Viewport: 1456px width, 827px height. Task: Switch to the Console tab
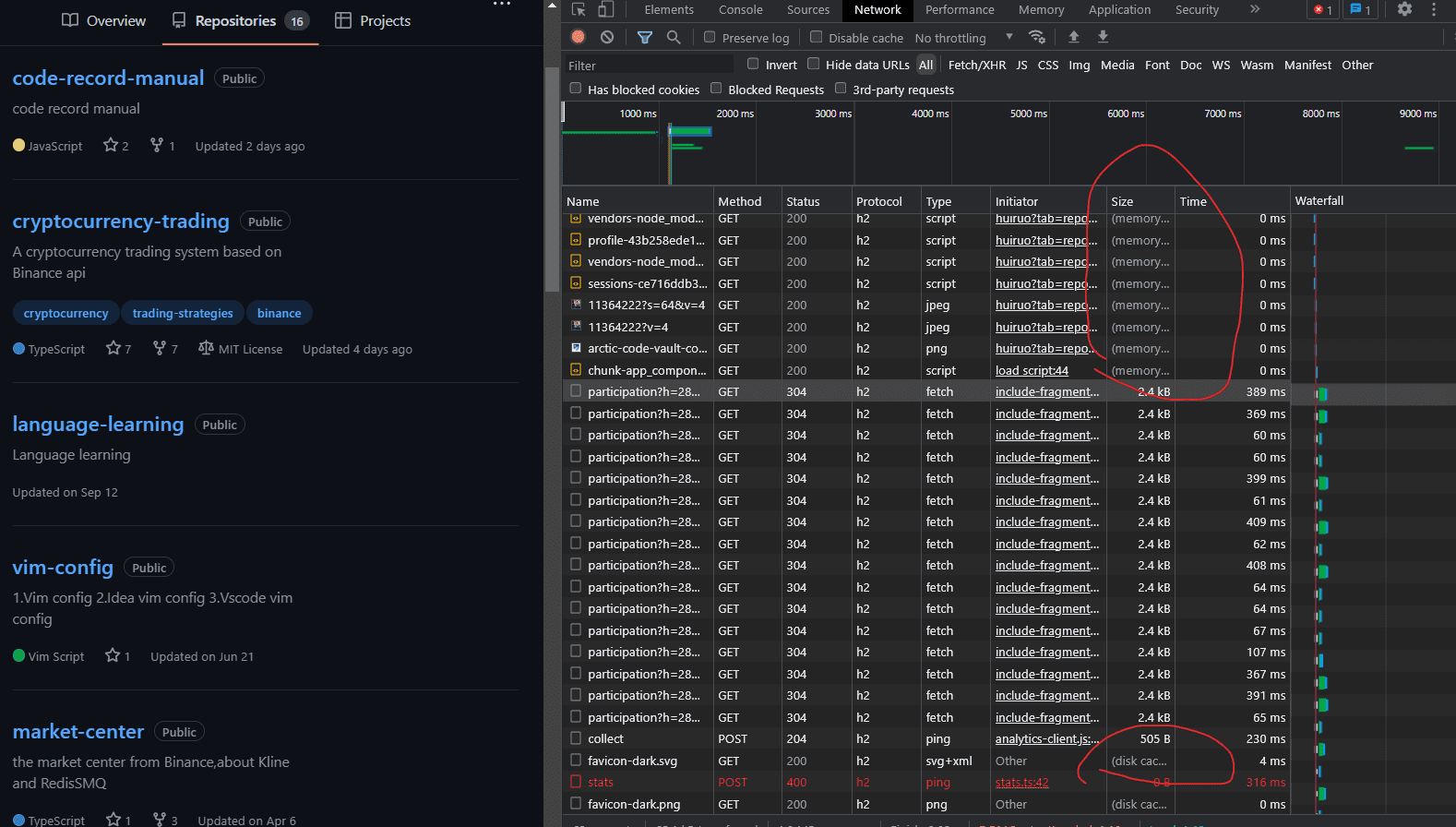tap(740, 10)
